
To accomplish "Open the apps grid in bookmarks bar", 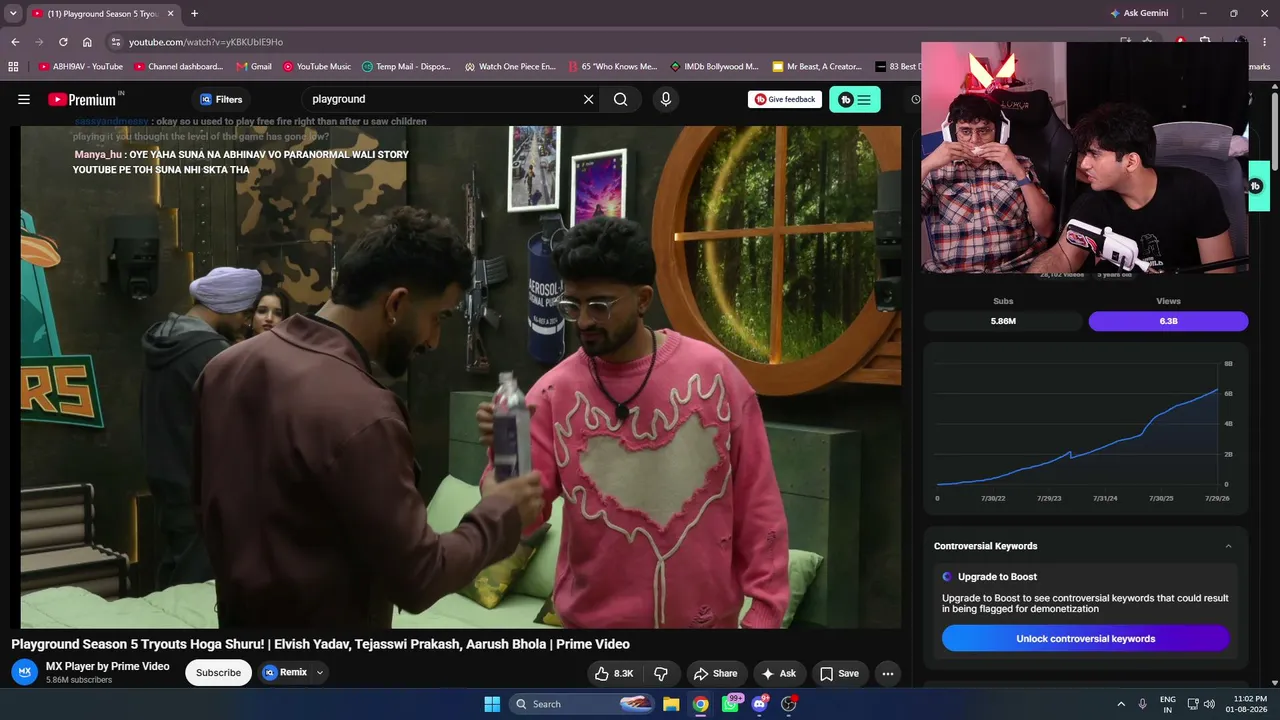I will [13, 67].
